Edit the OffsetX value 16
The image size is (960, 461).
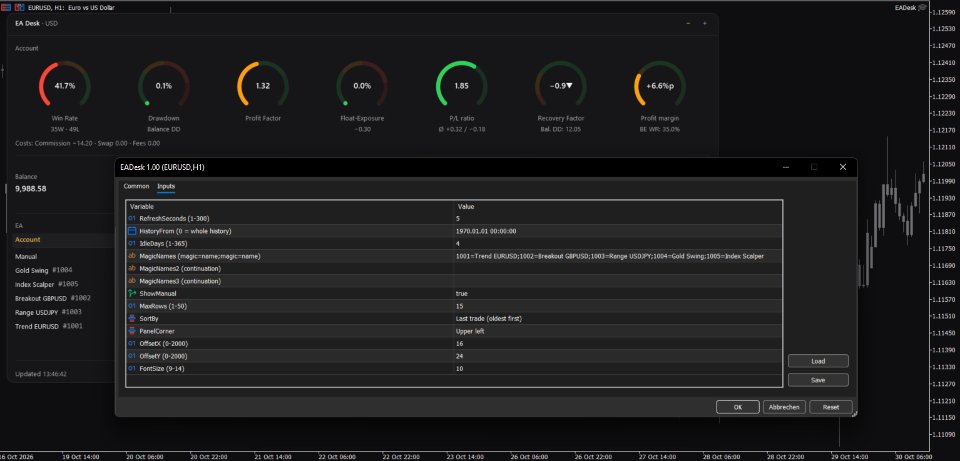pyautogui.click(x=617, y=343)
